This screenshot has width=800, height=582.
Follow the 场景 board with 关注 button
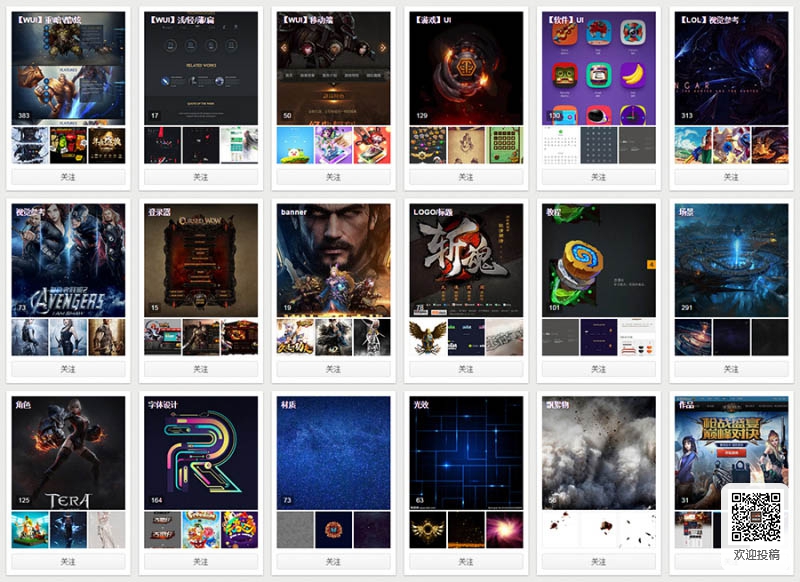click(731, 369)
